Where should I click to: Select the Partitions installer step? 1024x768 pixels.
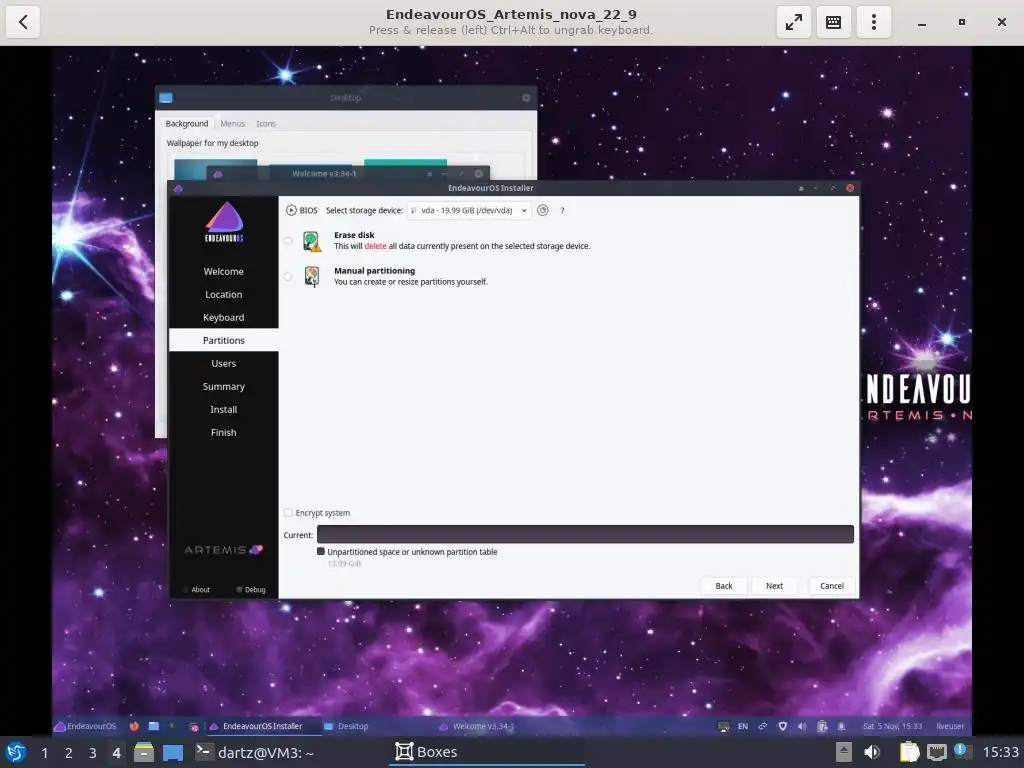coord(223,340)
